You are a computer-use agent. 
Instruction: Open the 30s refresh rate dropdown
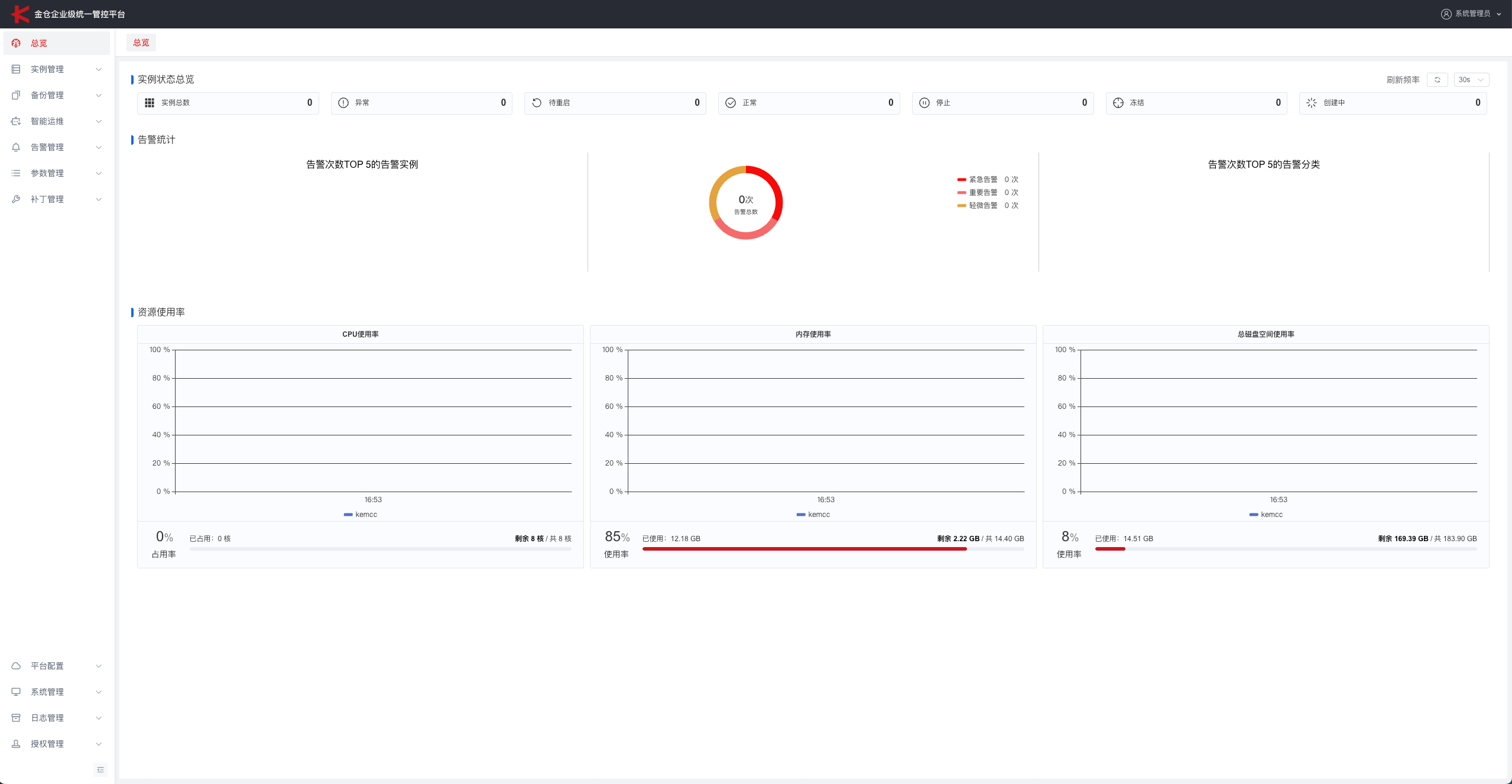1471,80
